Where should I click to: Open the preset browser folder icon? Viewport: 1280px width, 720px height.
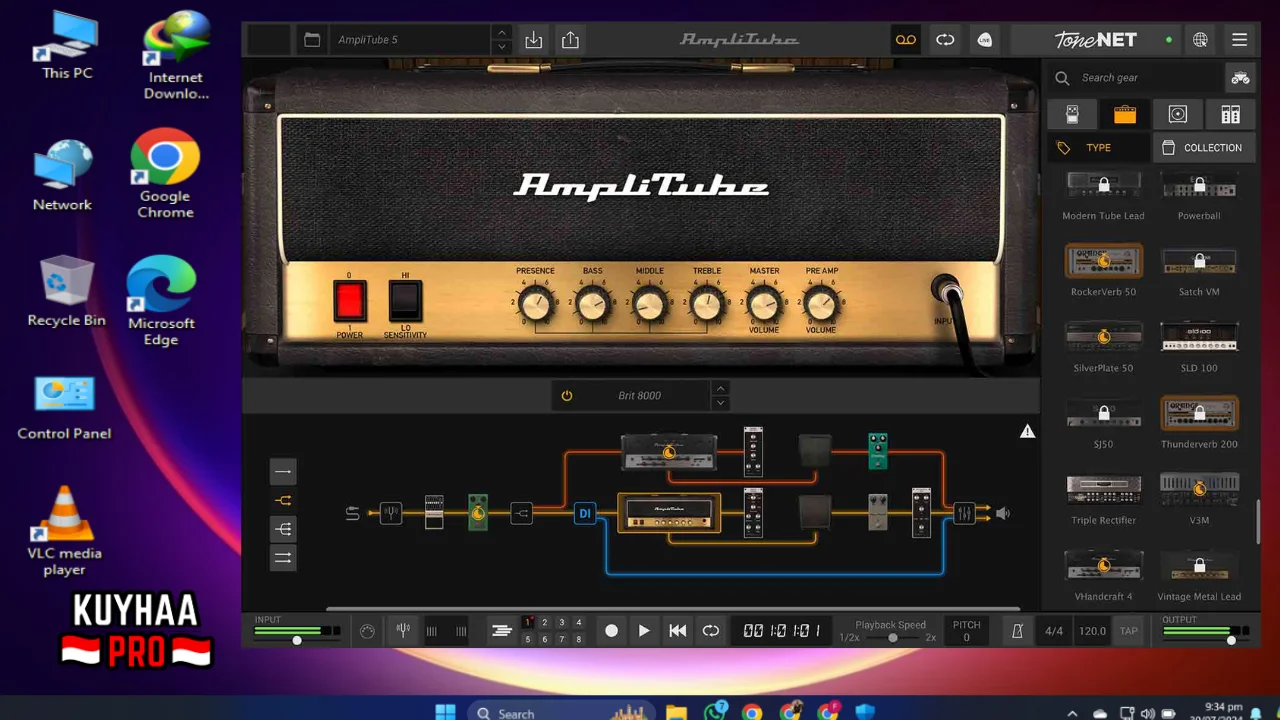pos(312,40)
